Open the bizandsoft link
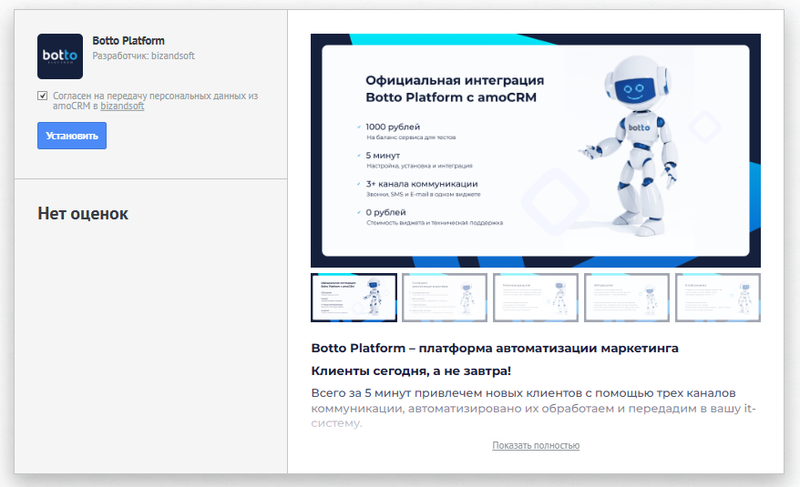 (x=122, y=106)
